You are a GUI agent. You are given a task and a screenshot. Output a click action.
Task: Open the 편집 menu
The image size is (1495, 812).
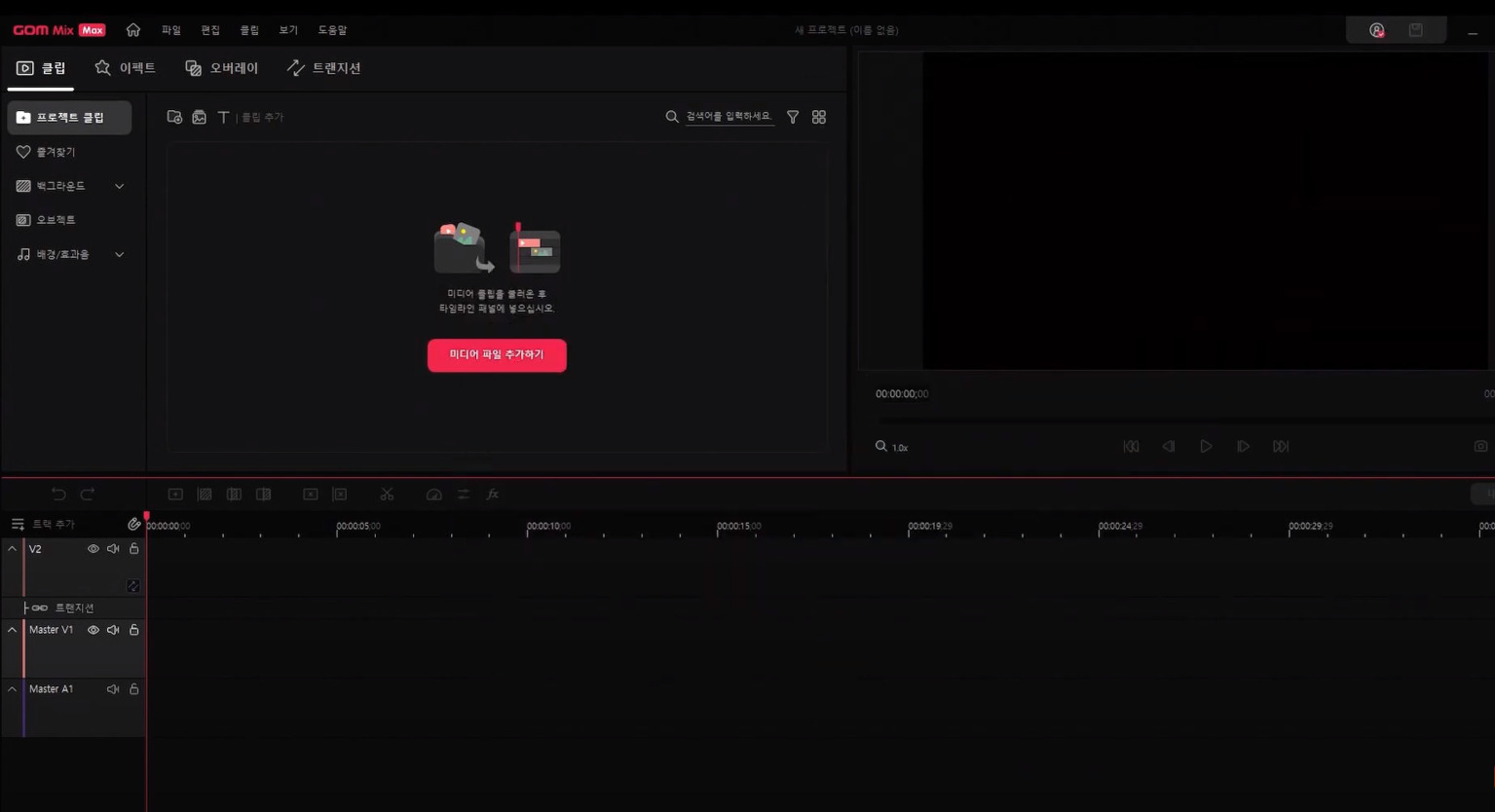point(210,30)
